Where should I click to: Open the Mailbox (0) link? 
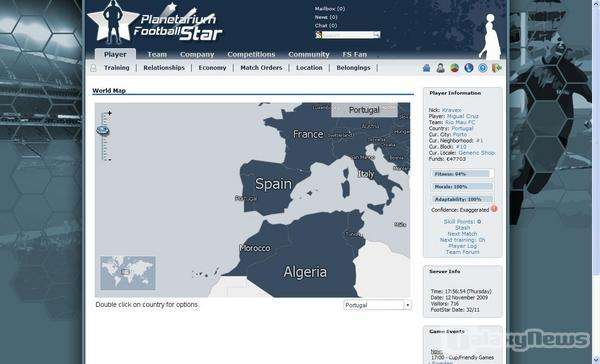click(329, 8)
